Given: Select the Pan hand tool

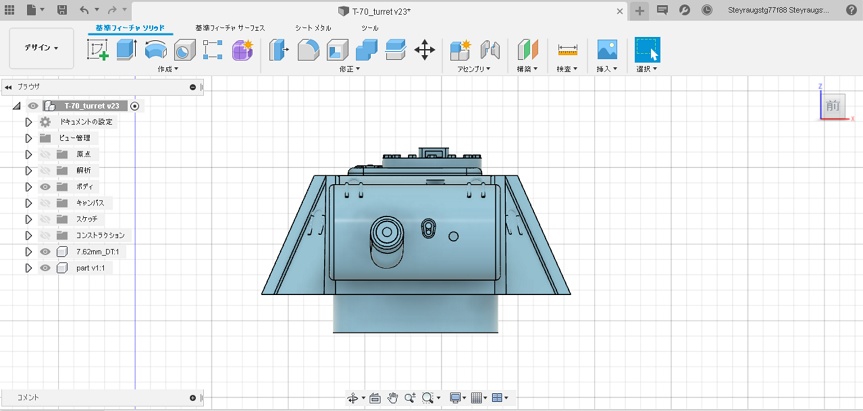Looking at the screenshot, I should point(393,398).
